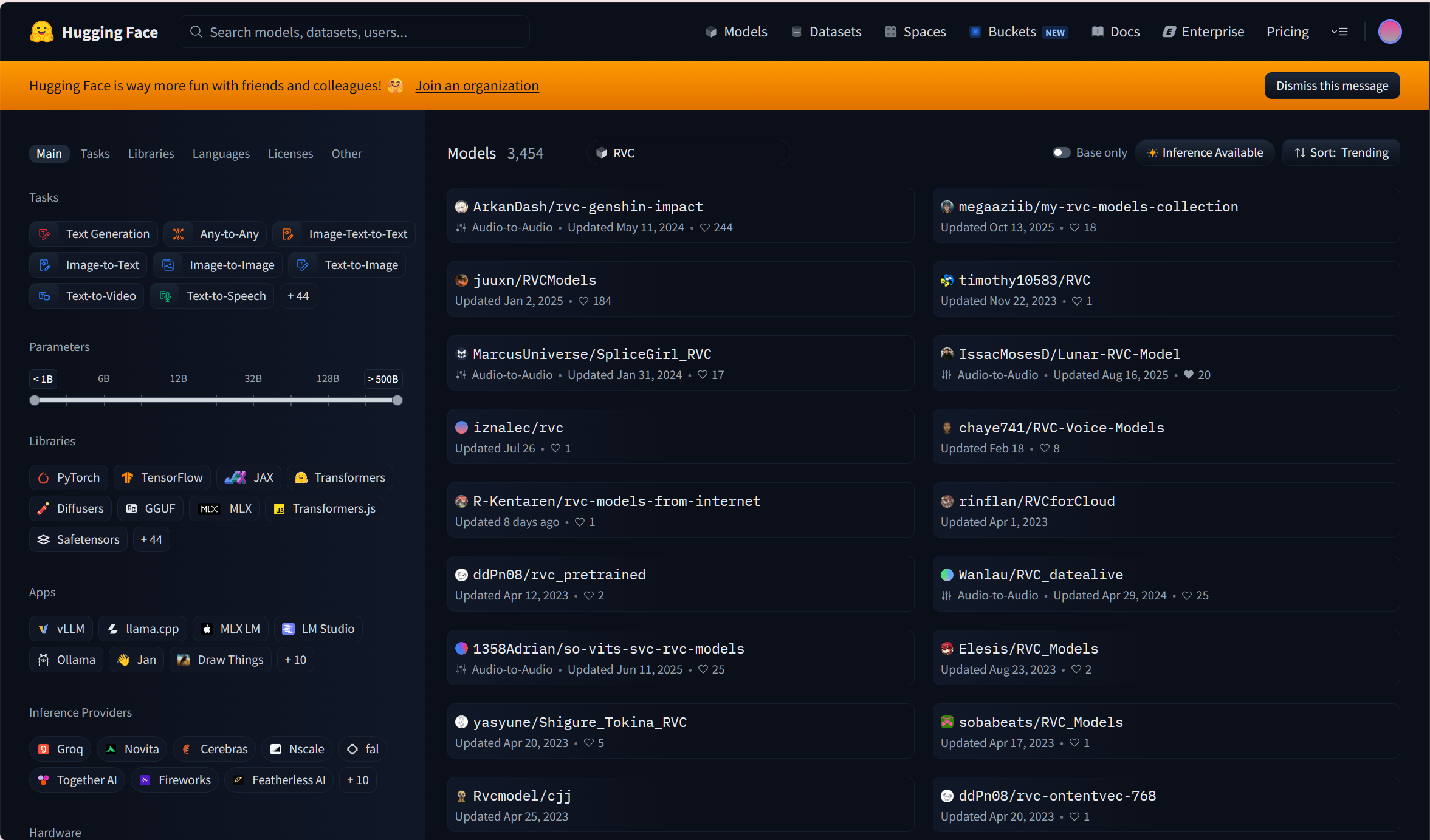The width and height of the screenshot is (1430, 840).
Task: Click the left handle of Parameters slider
Action: click(35, 400)
